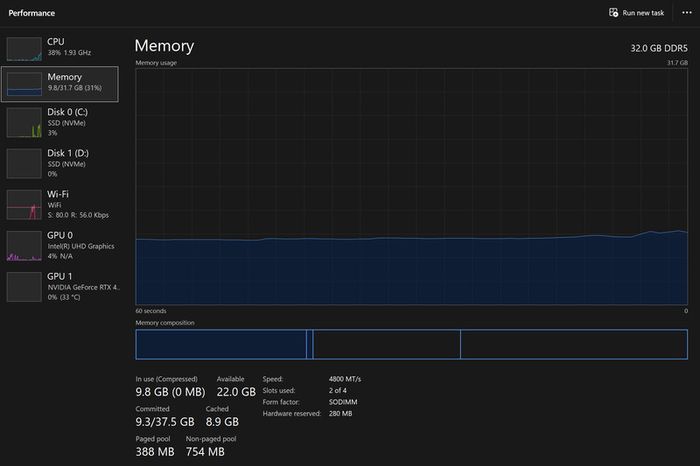700x466 pixels.
Task: Switch to the GPU 1 view
Action: pos(60,287)
